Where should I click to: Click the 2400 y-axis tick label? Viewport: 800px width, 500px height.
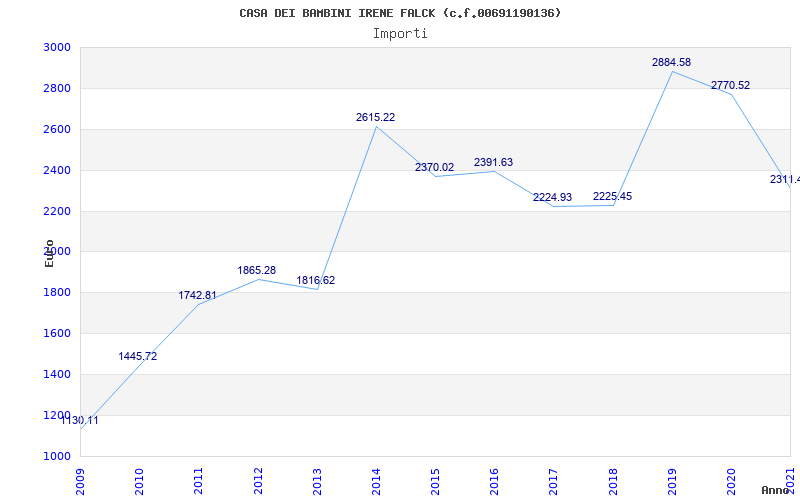pos(56,170)
